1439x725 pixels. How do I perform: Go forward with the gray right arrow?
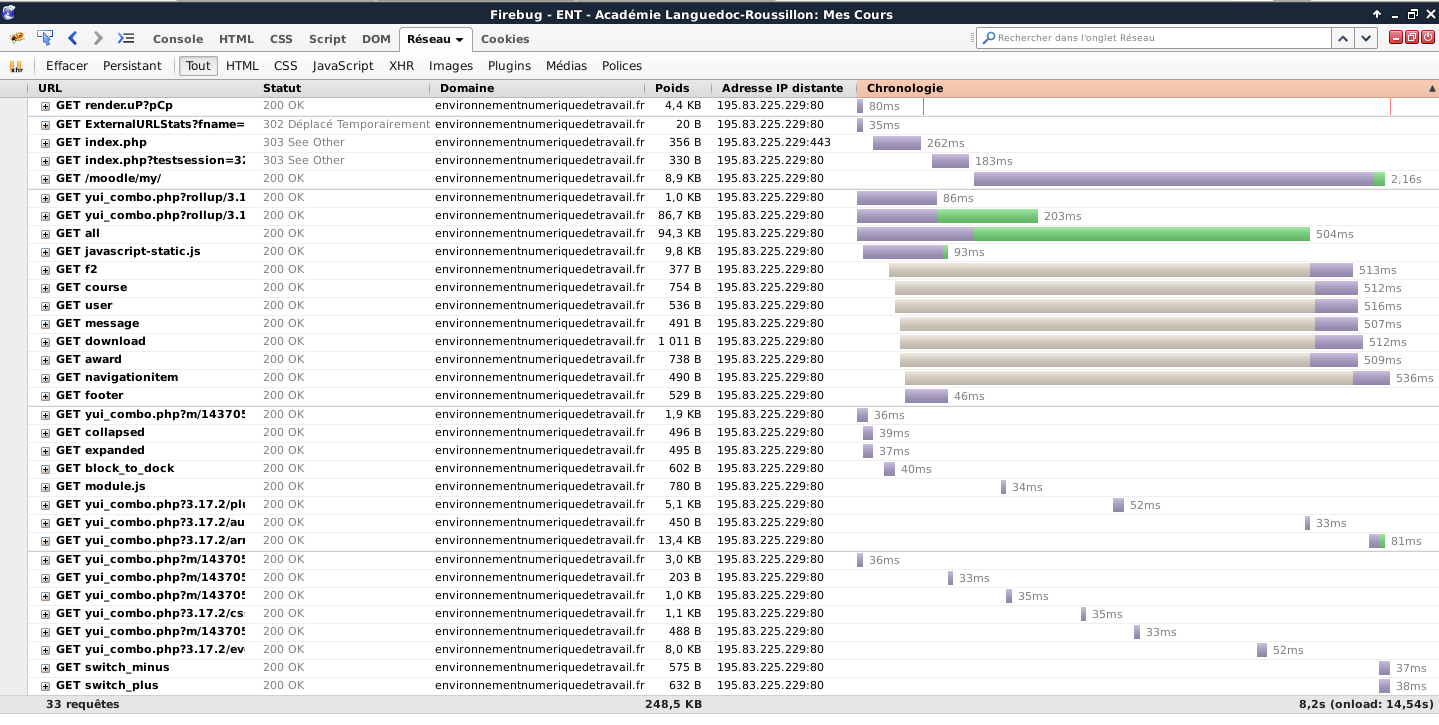point(98,38)
